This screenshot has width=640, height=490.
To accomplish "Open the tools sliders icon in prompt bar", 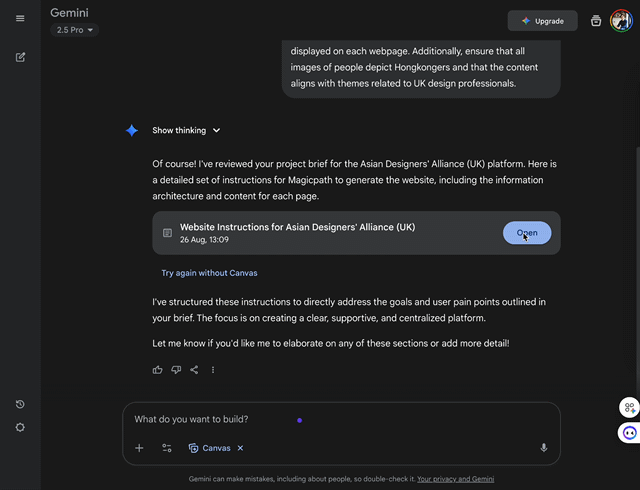I will point(167,448).
